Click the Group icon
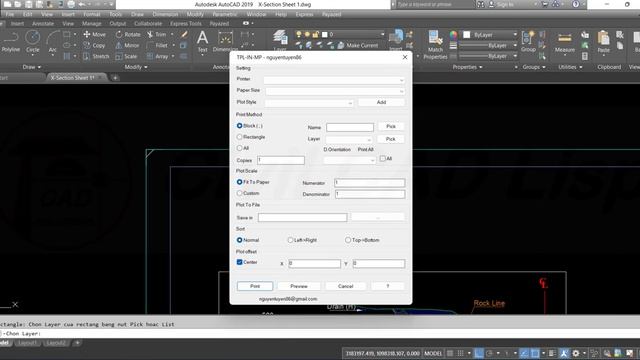The width and height of the screenshot is (640, 360). pyautogui.click(x=528, y=42)
